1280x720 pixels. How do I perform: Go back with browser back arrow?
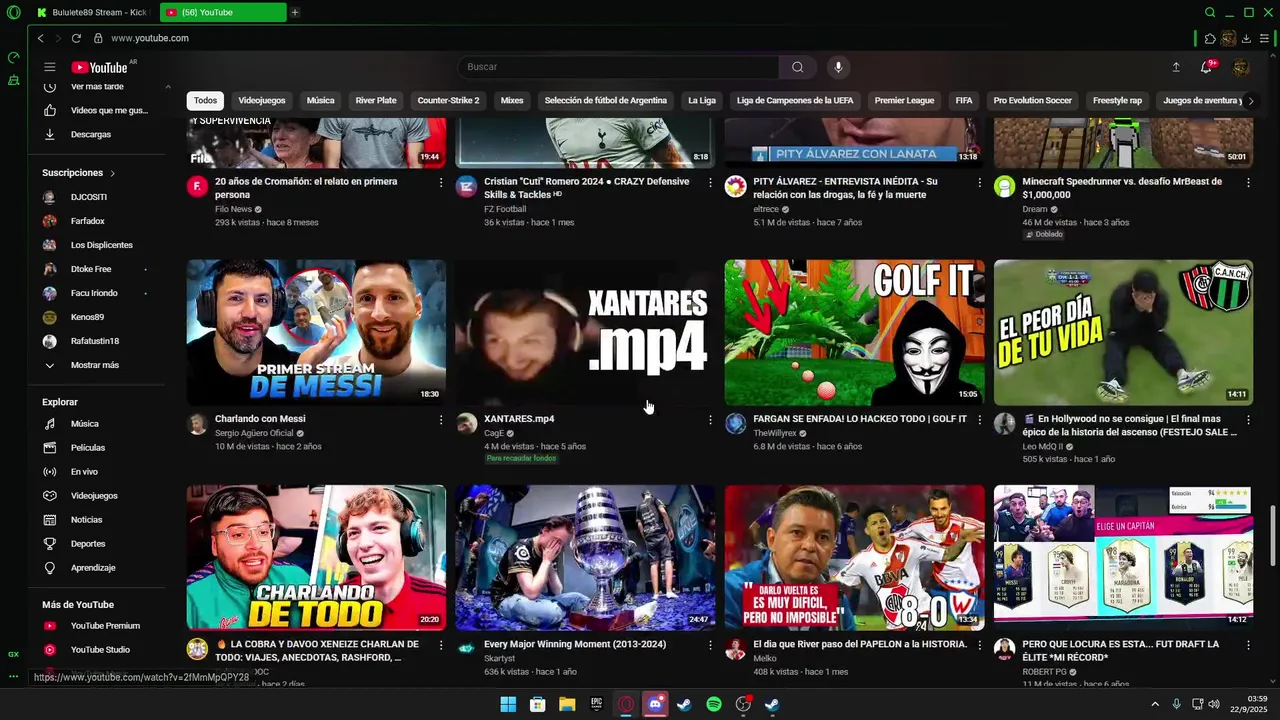click(40, 38)
